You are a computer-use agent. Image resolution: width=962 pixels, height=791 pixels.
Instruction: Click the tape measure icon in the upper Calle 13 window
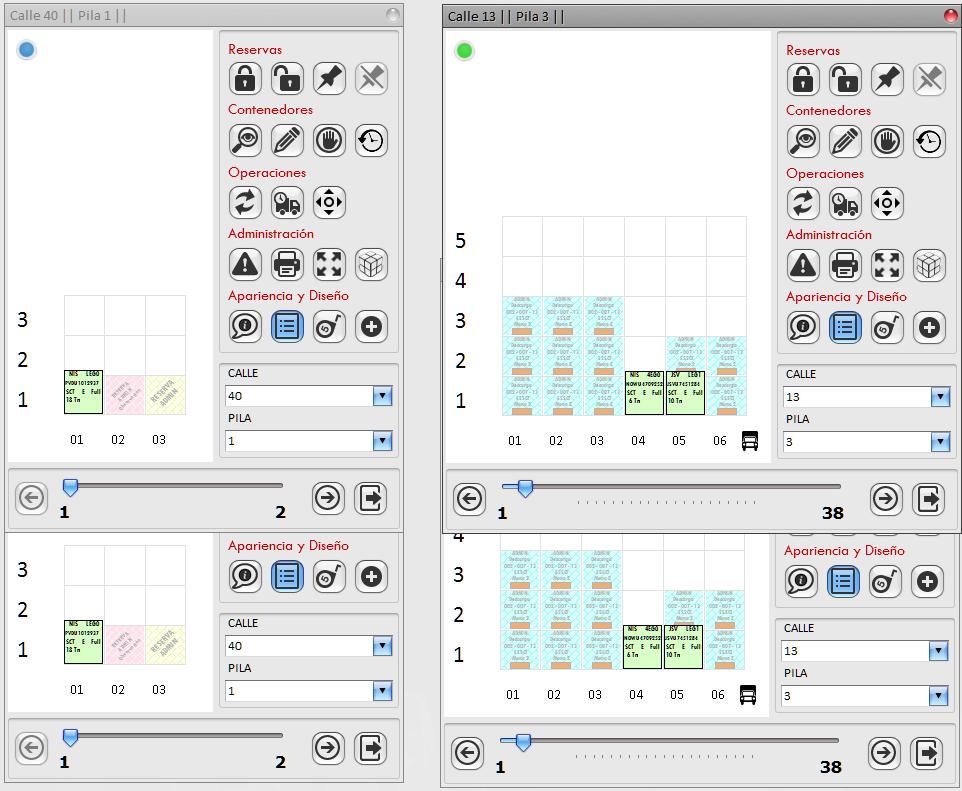887,328
